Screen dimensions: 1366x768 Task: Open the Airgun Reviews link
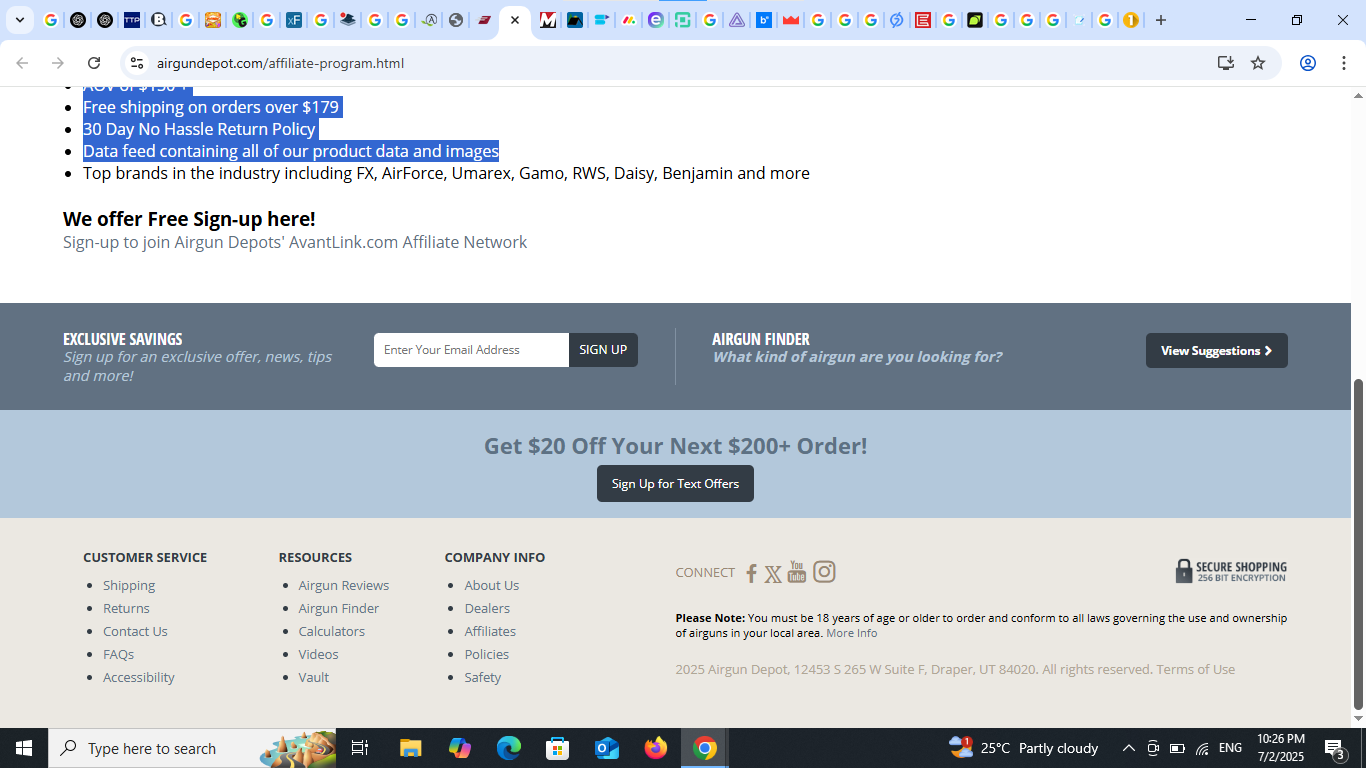[x=344, y=585]
